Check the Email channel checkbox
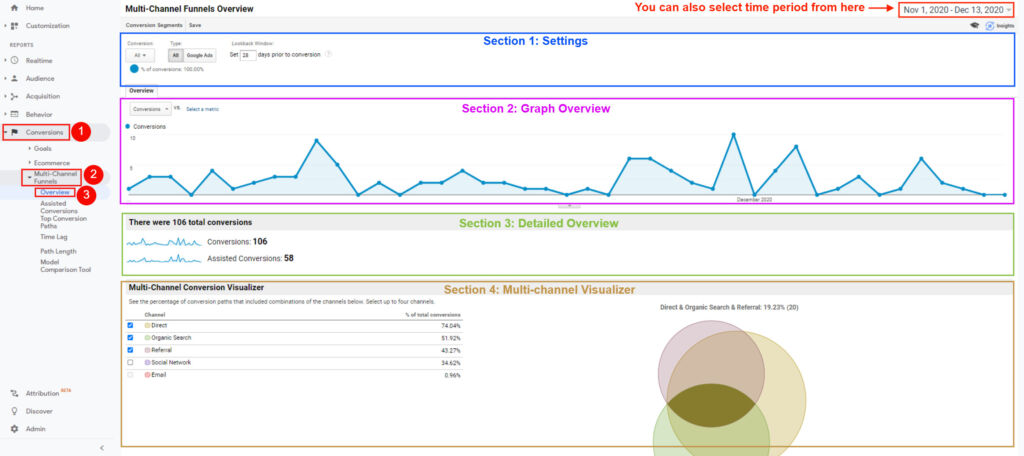The image size is (1024, 456). click(x=130, y=375)
